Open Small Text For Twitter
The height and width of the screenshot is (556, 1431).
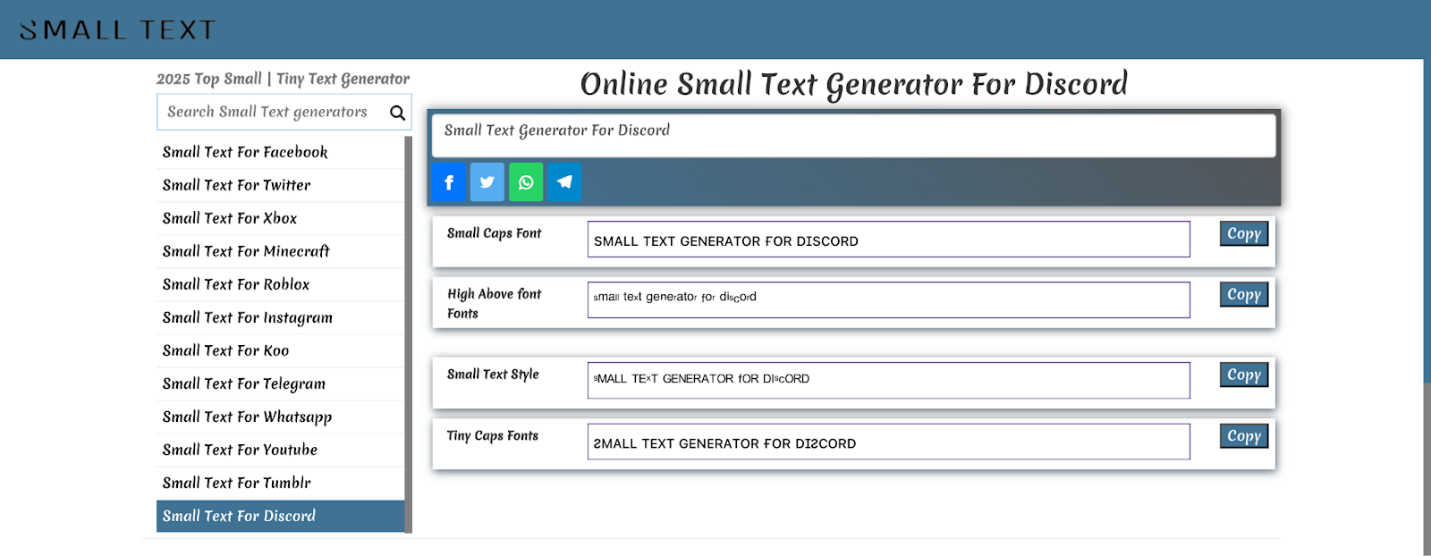click(x=280, y=185)
